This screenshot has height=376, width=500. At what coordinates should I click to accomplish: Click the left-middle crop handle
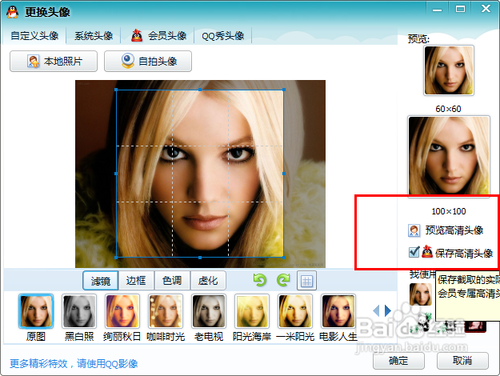(116, 174)
